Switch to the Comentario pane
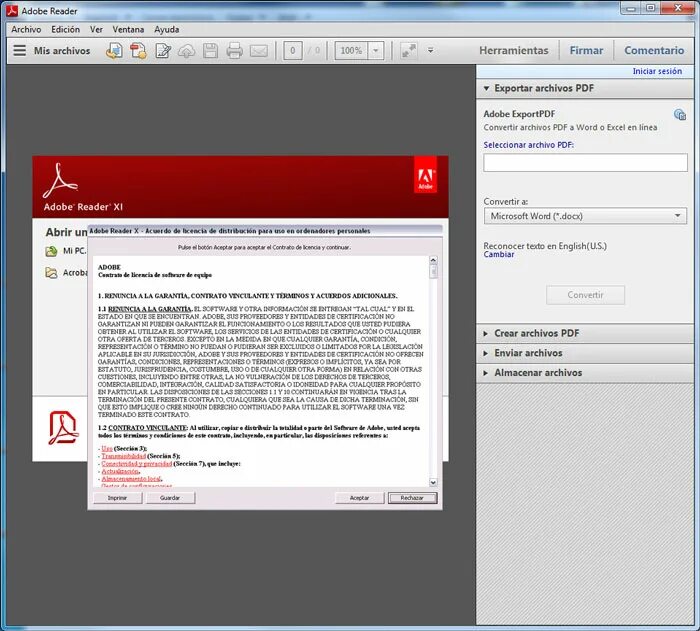700x631 pixels. (654, 50)
